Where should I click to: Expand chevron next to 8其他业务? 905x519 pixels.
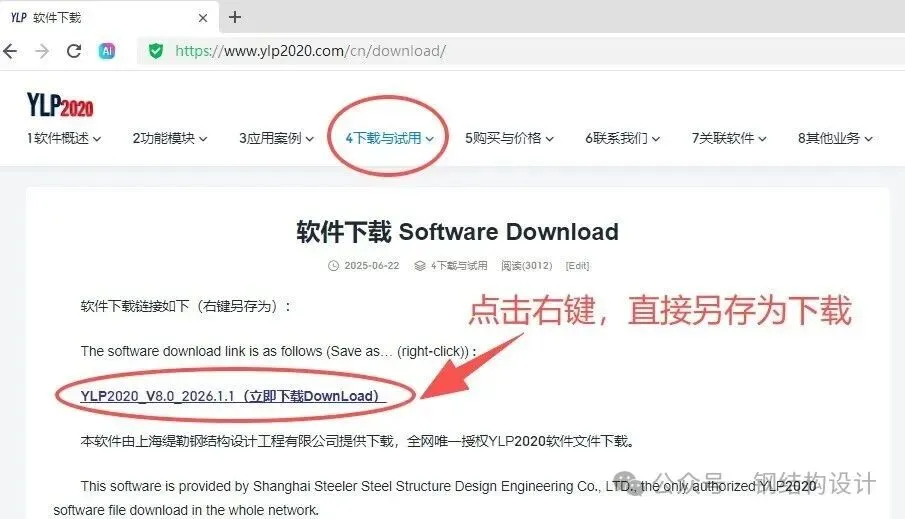868,139
